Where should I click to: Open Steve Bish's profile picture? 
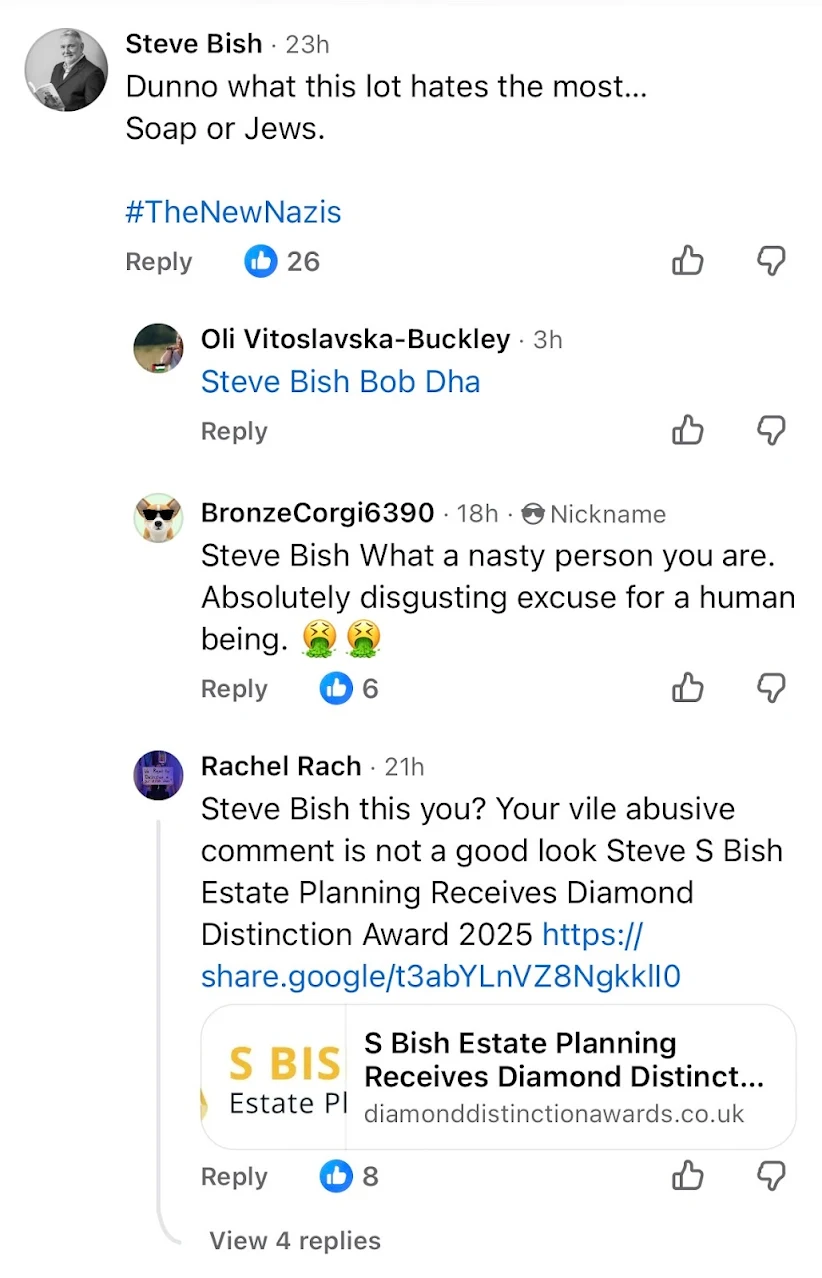coord(66,69)
